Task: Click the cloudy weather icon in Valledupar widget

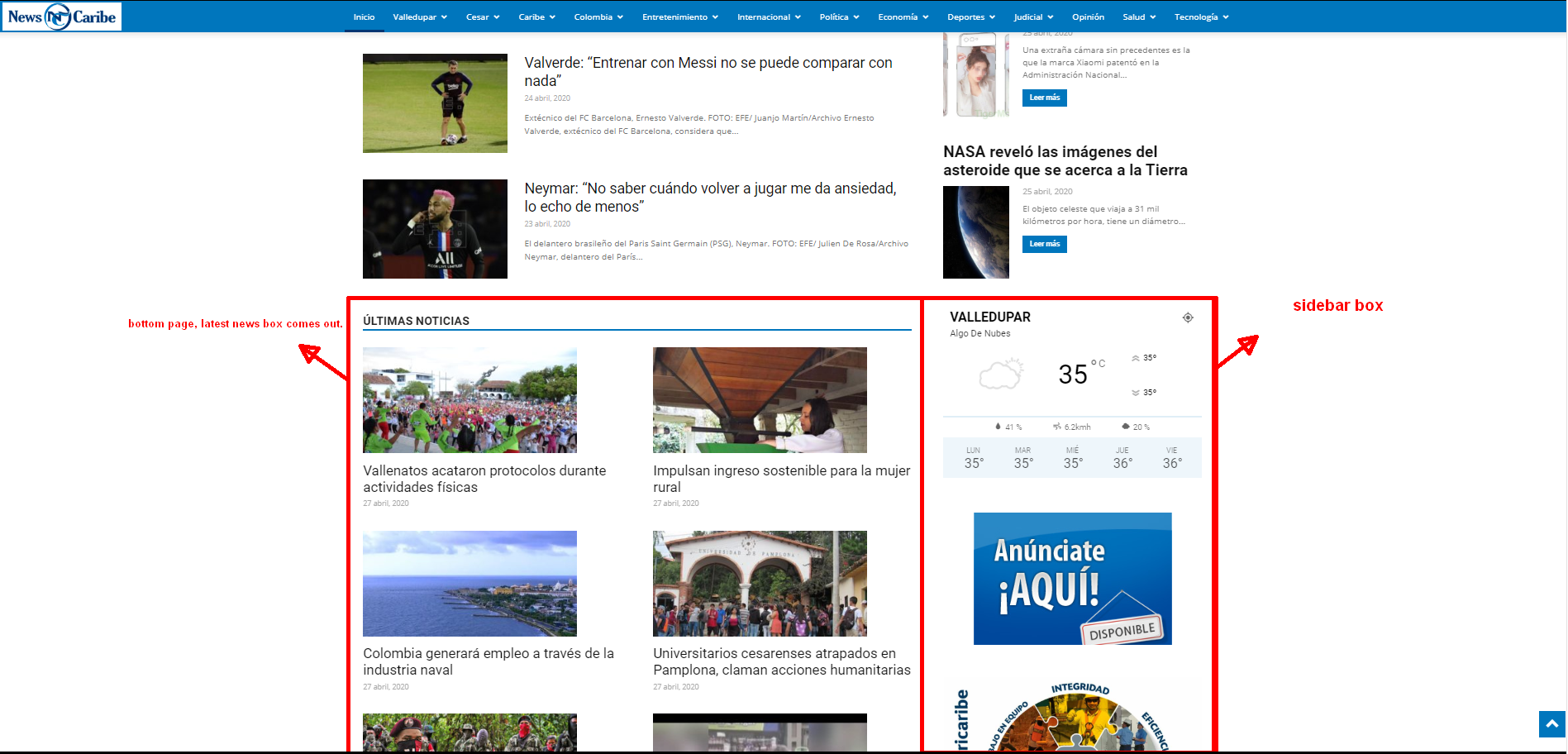Action: [1001, 374]
